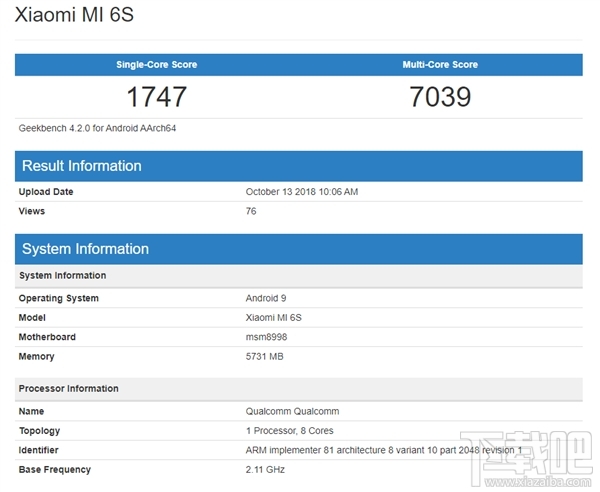The image size is (600, 492).
Task: Click the Result Information section header
Action: coord(298,166)
